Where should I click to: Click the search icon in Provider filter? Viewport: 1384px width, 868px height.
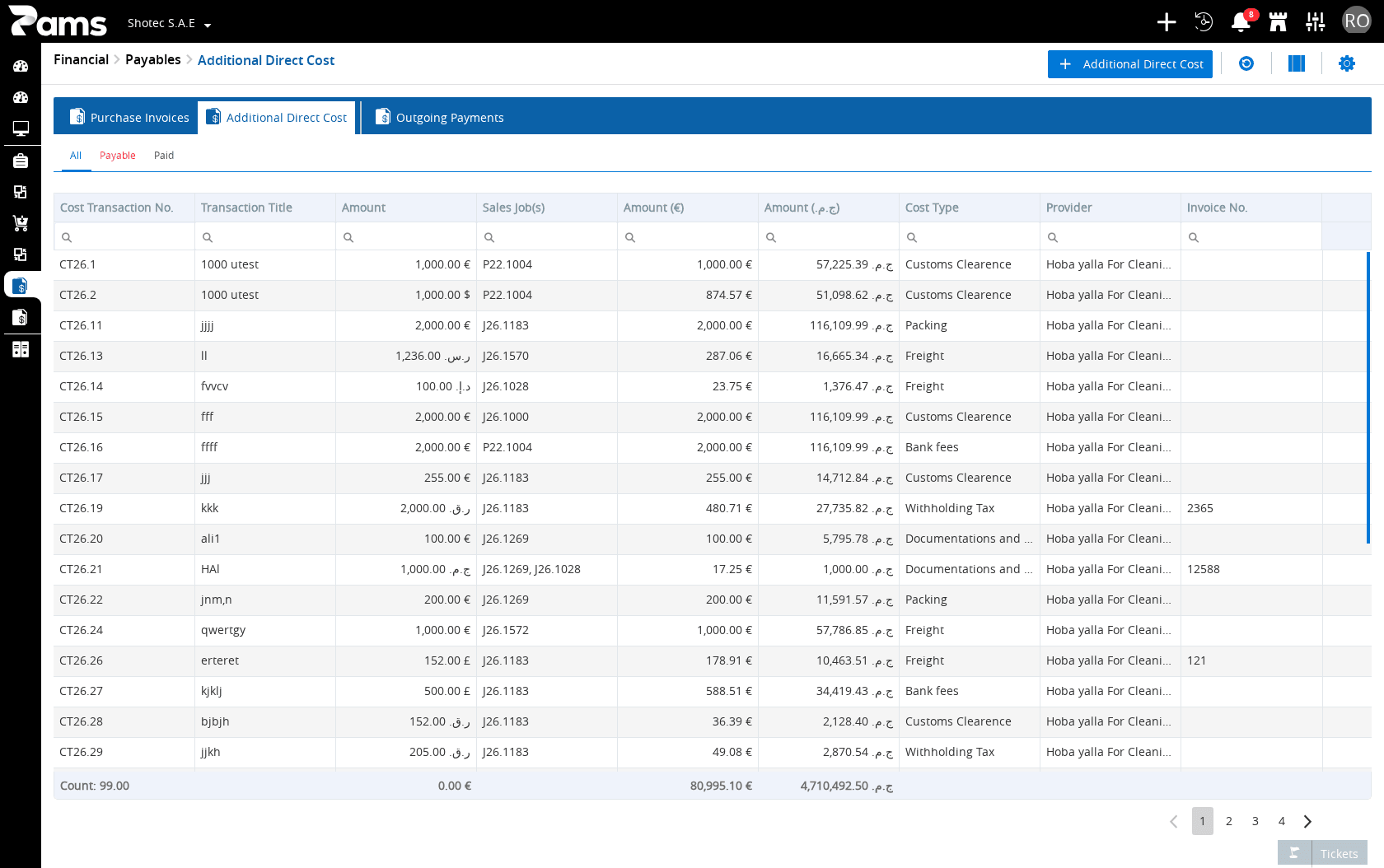[x=1053, y=237]
